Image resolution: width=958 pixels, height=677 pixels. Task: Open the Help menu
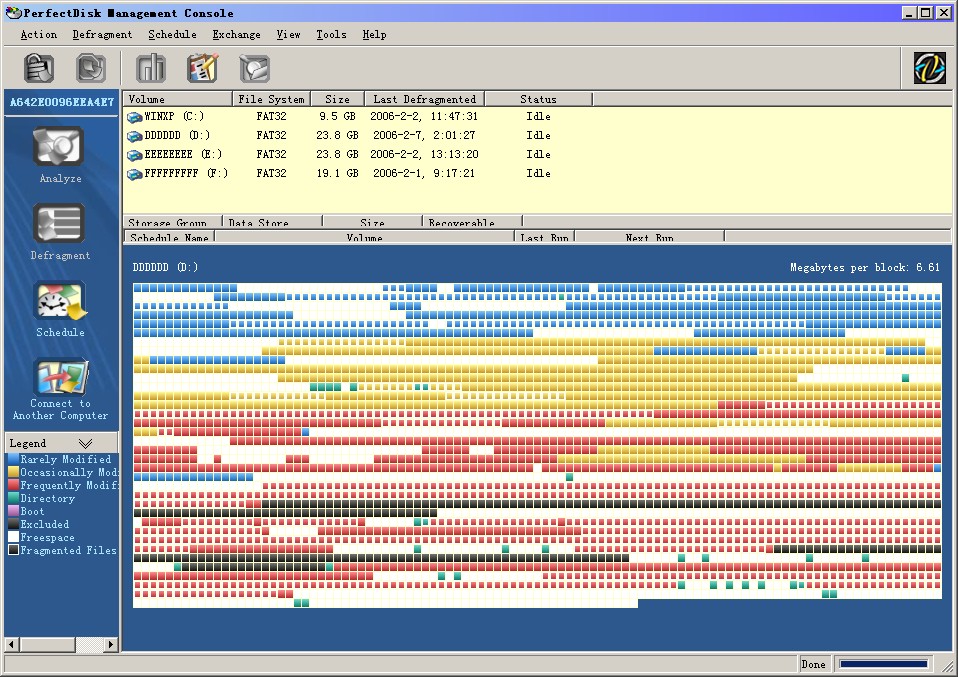coord(374,34)
